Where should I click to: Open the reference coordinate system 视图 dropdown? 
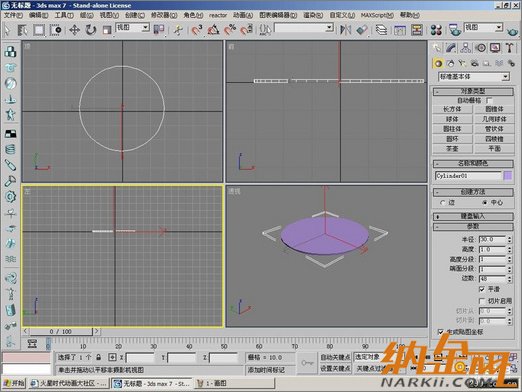[x=133, y=28]
